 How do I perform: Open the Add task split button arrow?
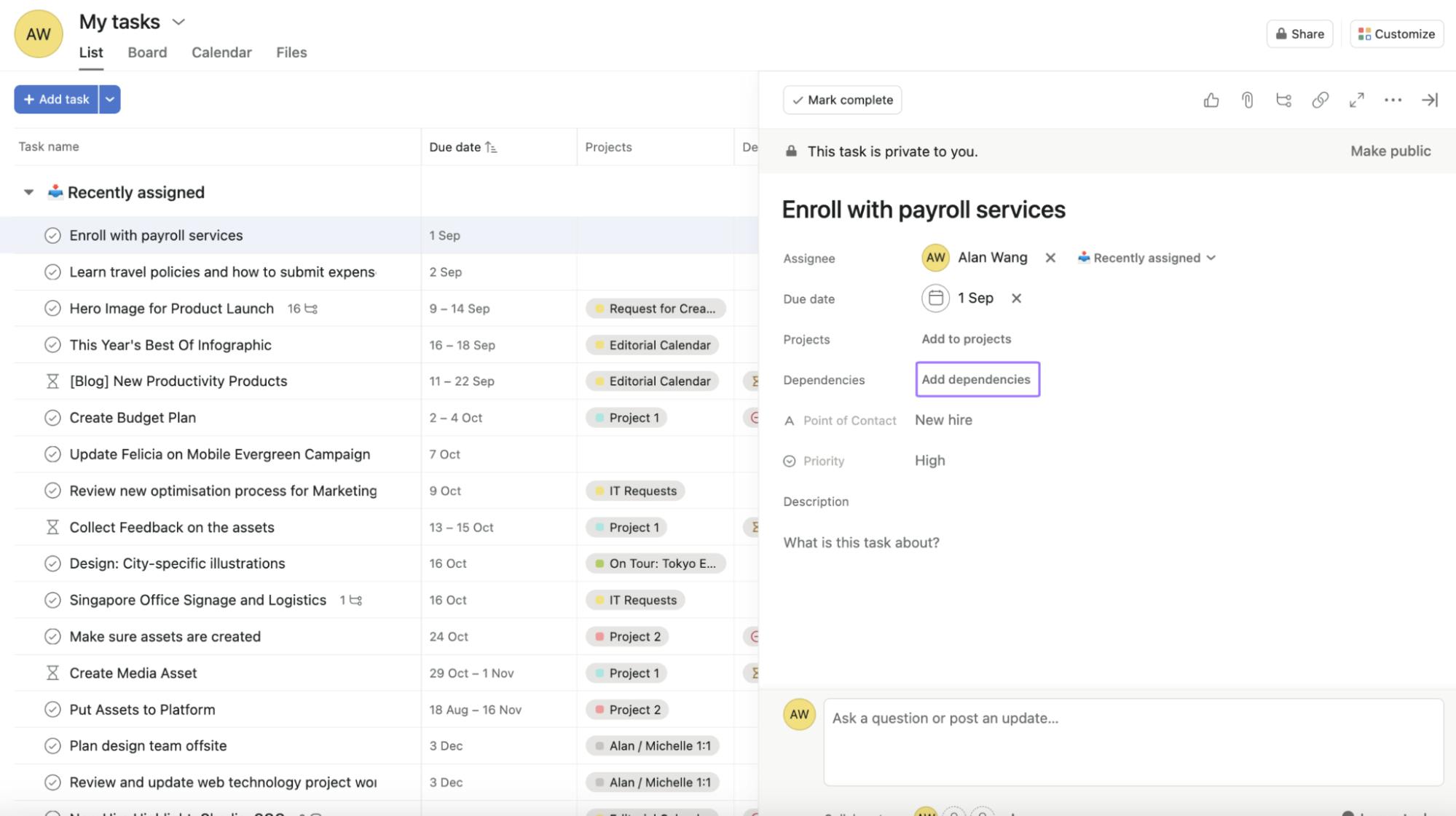point(109,99)
